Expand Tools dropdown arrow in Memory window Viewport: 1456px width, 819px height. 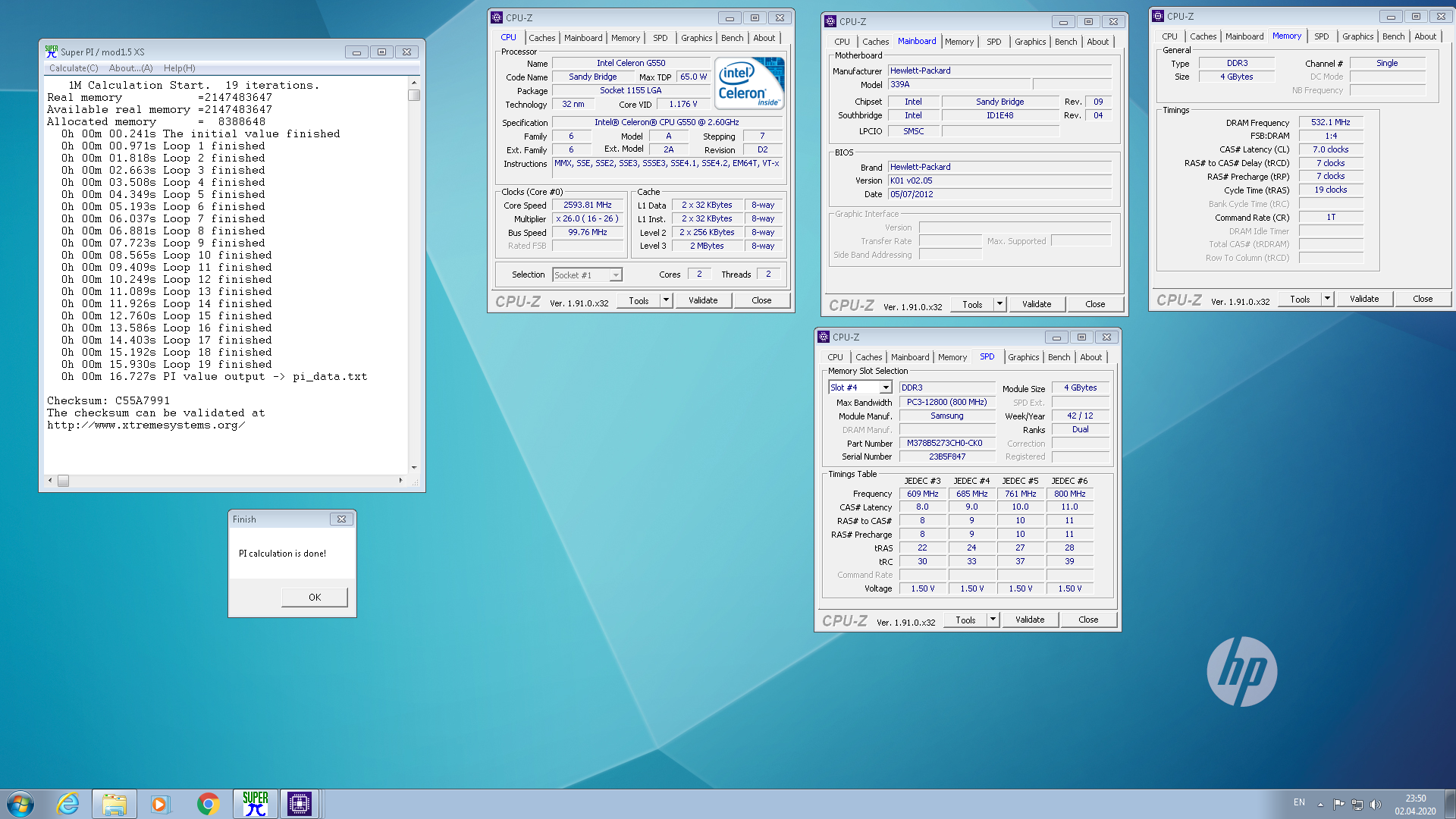click(1327, 300)
